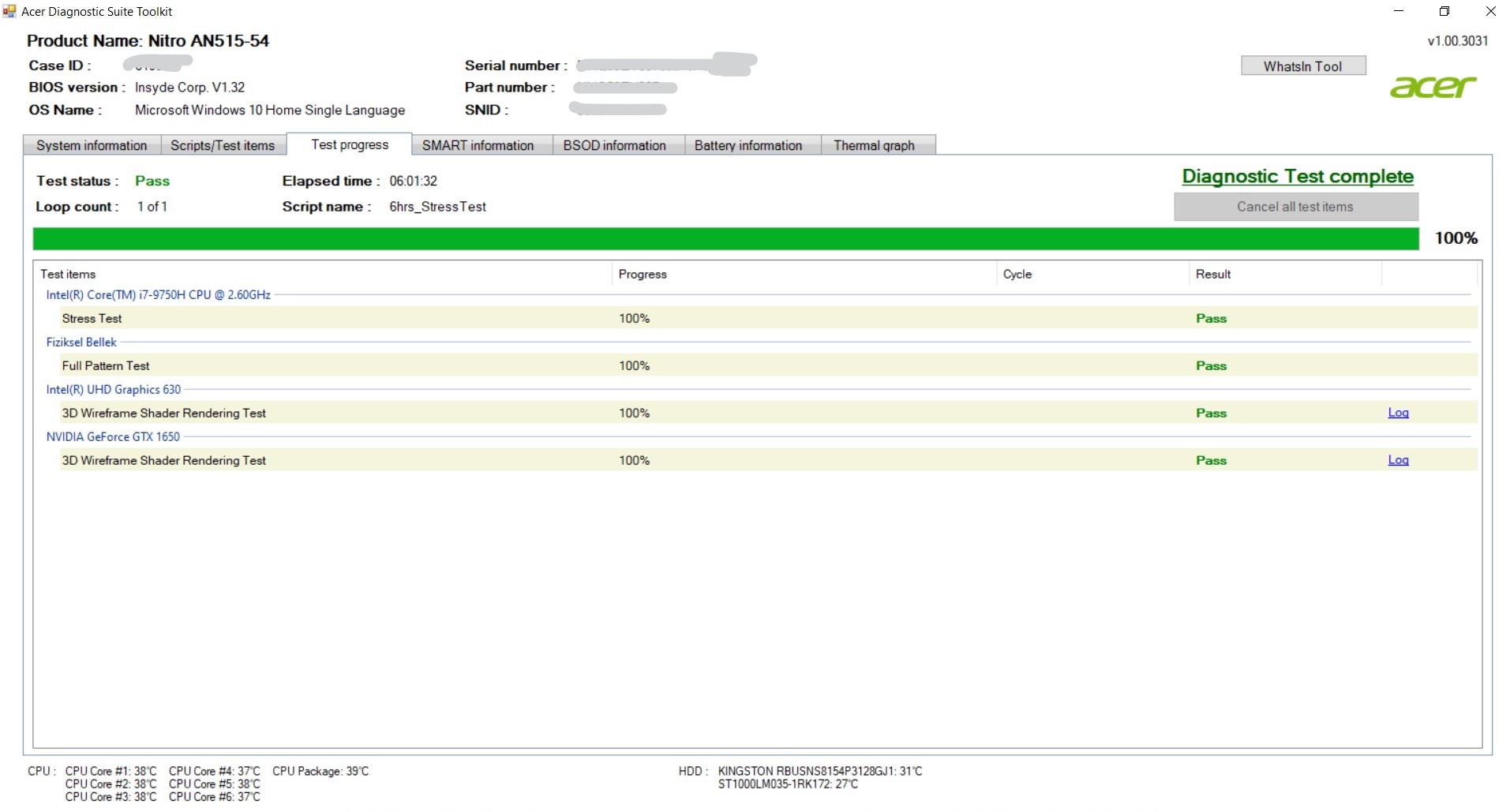Click the Acer Diagnostic Suite app icon

pyautogui.click(x=9, y=11)
